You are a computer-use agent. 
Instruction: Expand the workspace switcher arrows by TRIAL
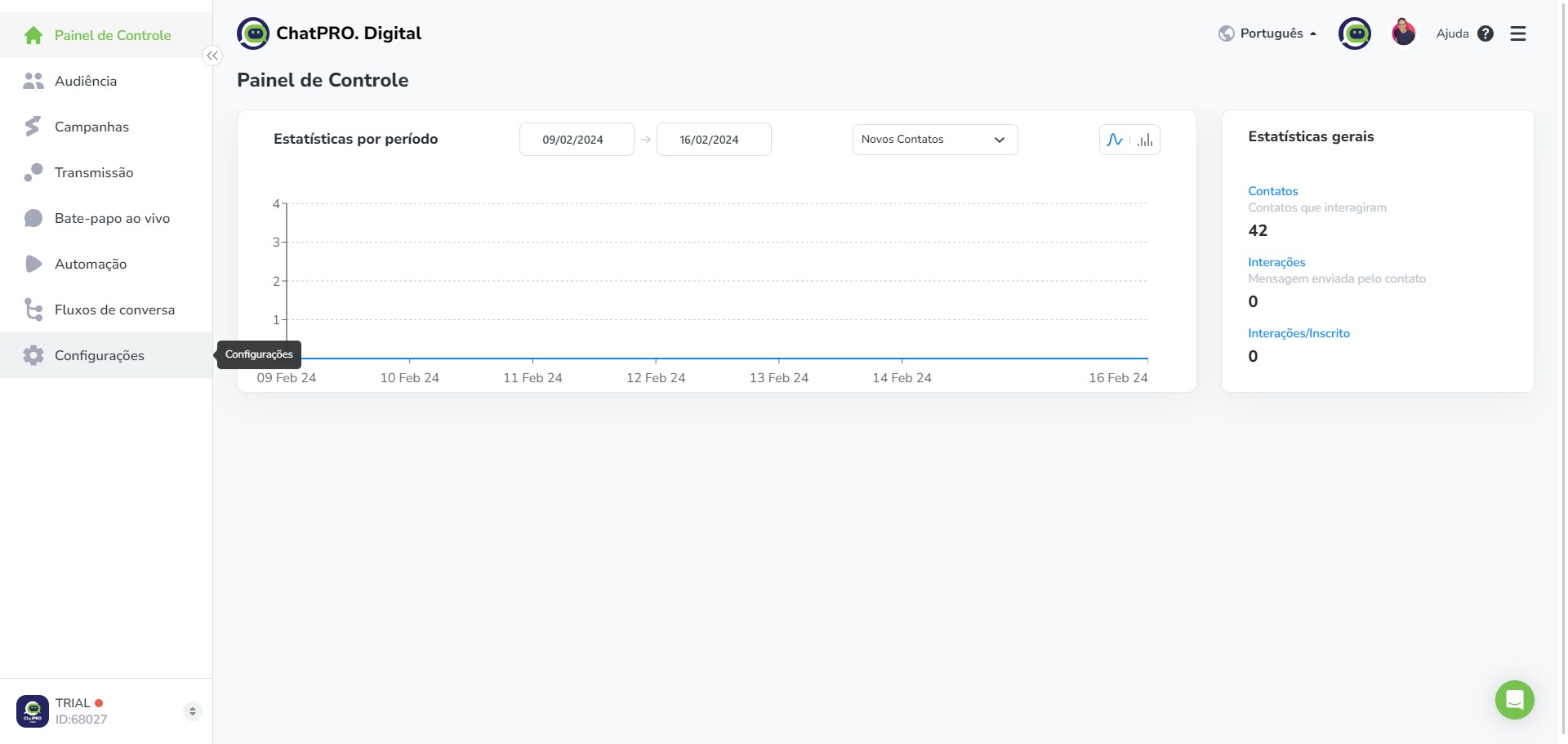(193, 711)
